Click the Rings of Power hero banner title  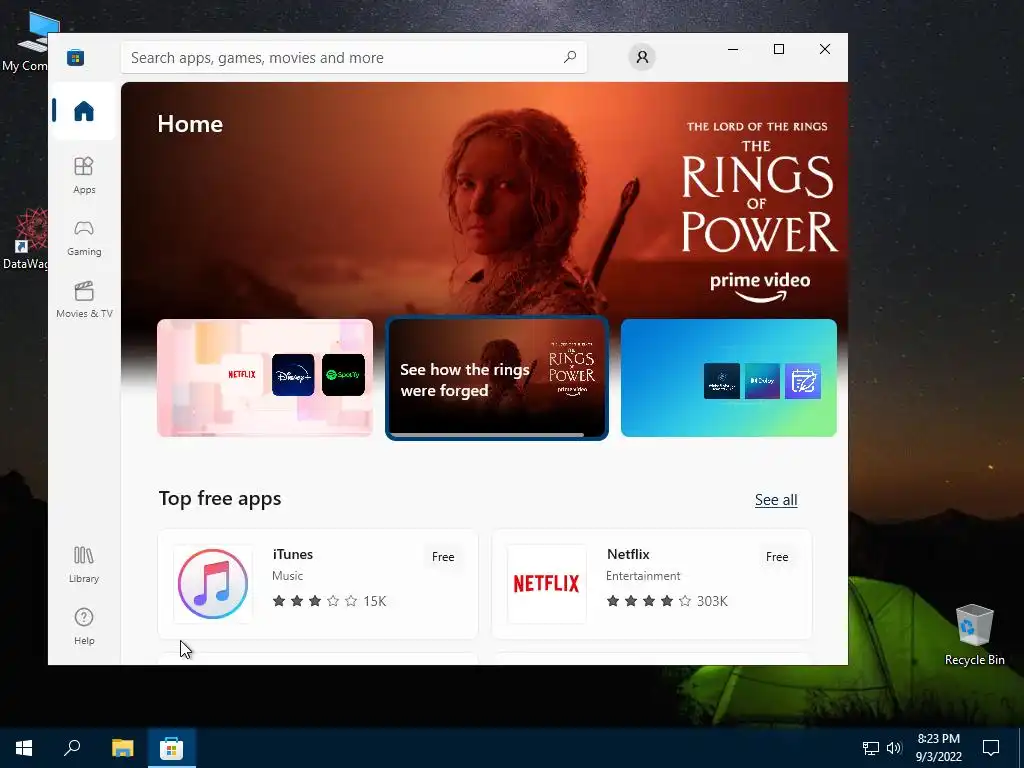click(758, 187)
